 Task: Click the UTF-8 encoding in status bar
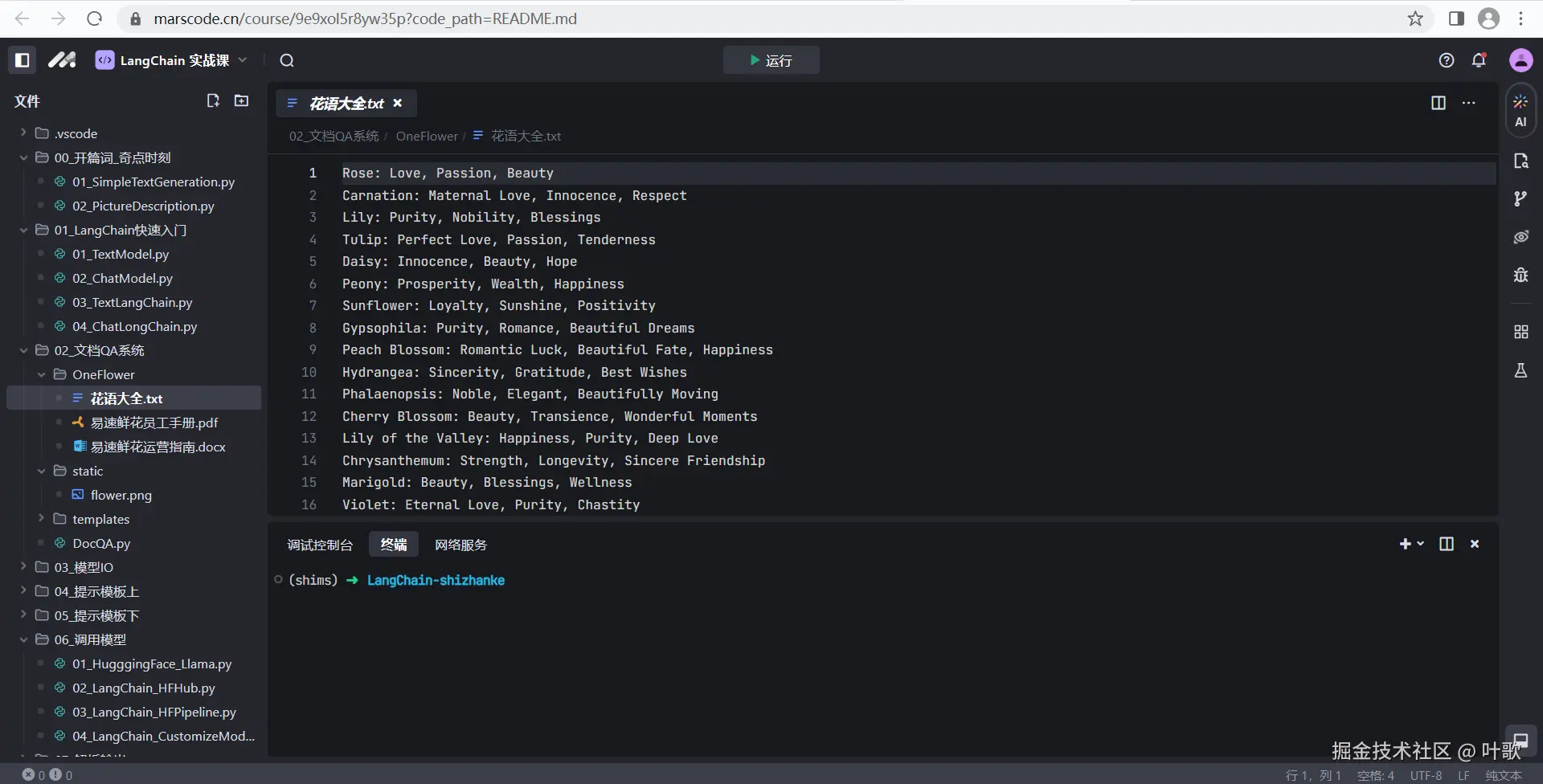[1426, 775]
